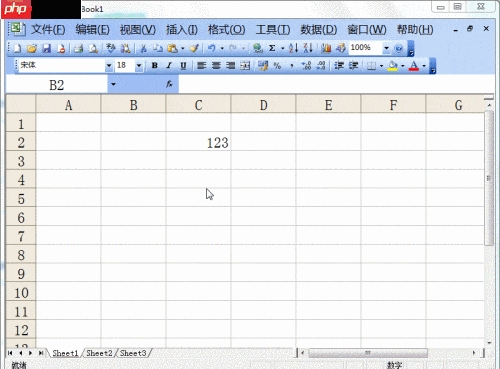Open the 格式(O) menu

(226, 30)
